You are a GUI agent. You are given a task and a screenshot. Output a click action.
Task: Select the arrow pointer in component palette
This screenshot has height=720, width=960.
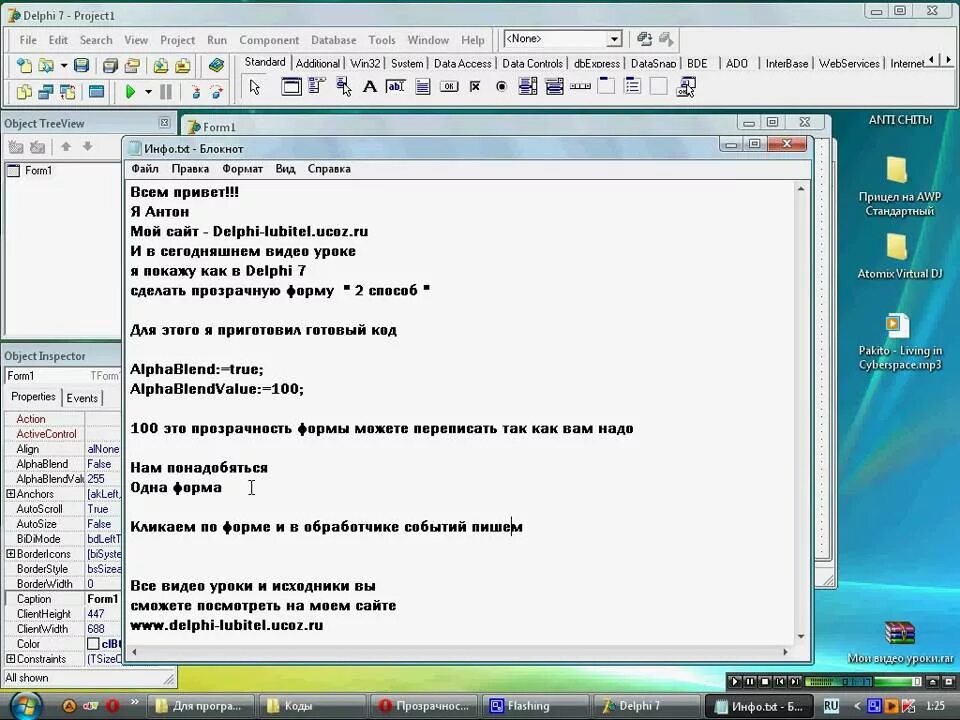255,87
